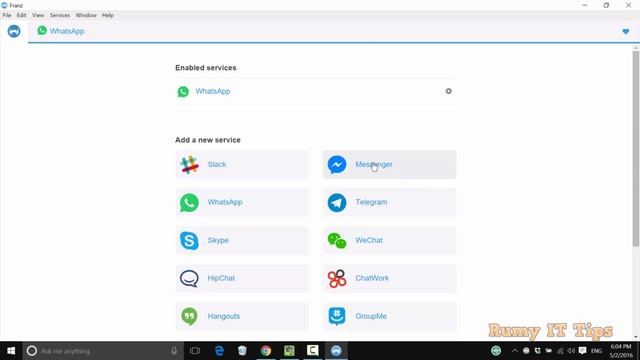Click the Cortana search box
This screenshot has height=360, width=640.
tap(103, 351)
